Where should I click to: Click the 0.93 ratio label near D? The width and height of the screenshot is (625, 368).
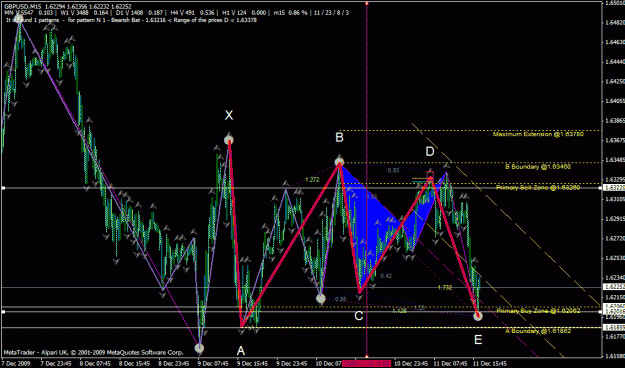pos(393,171)
